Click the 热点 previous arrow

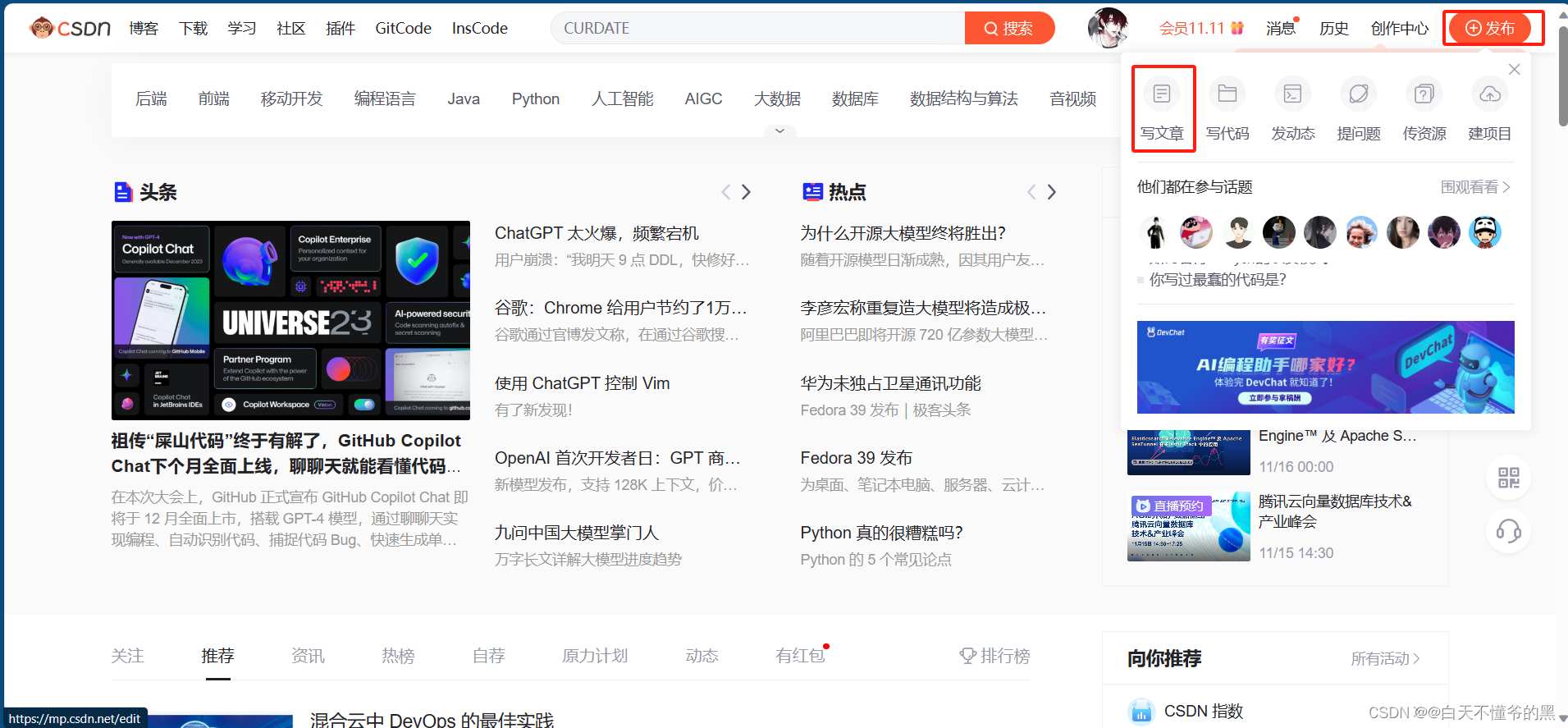click(x=1031, y=192)
